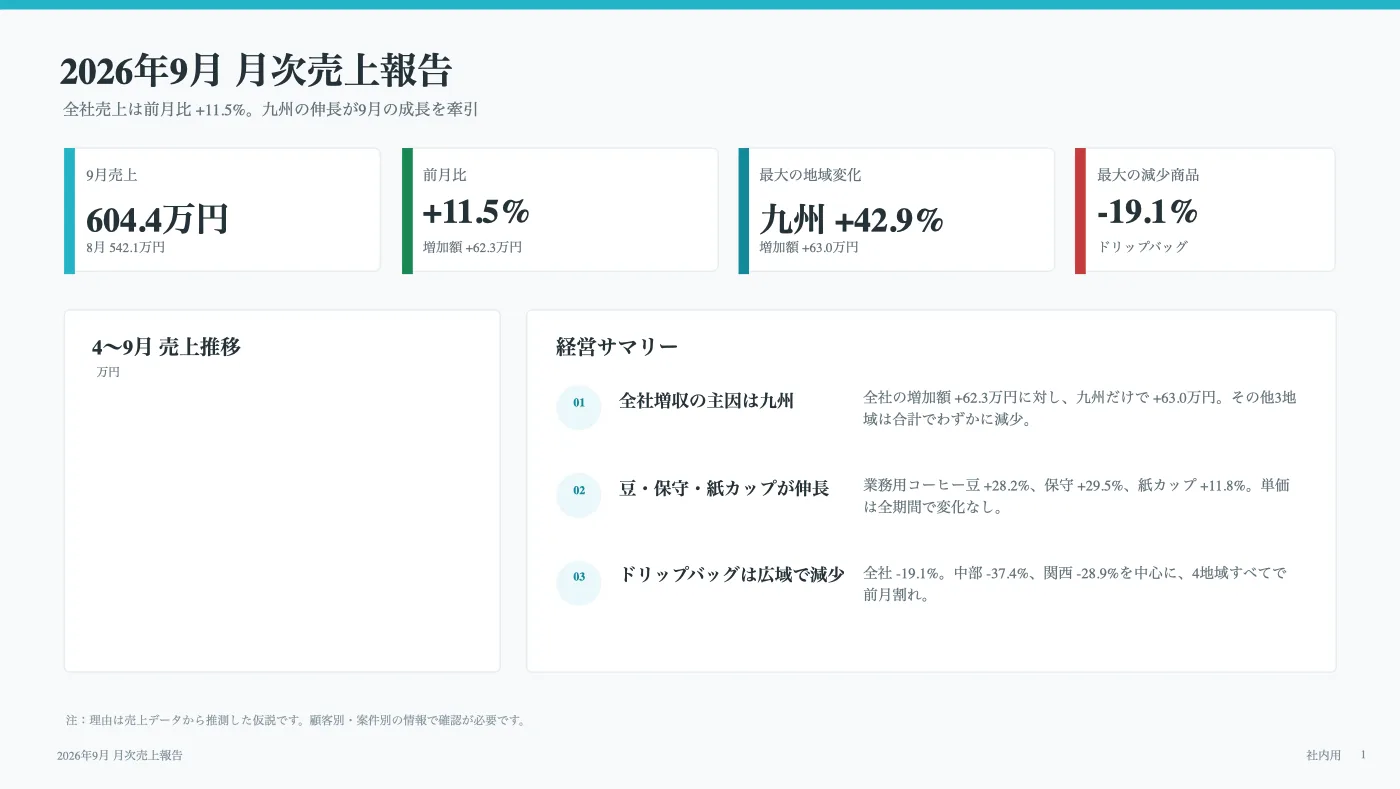
Task: Click the 増加額 +63.0万円 text
Action: coord(809,247)
